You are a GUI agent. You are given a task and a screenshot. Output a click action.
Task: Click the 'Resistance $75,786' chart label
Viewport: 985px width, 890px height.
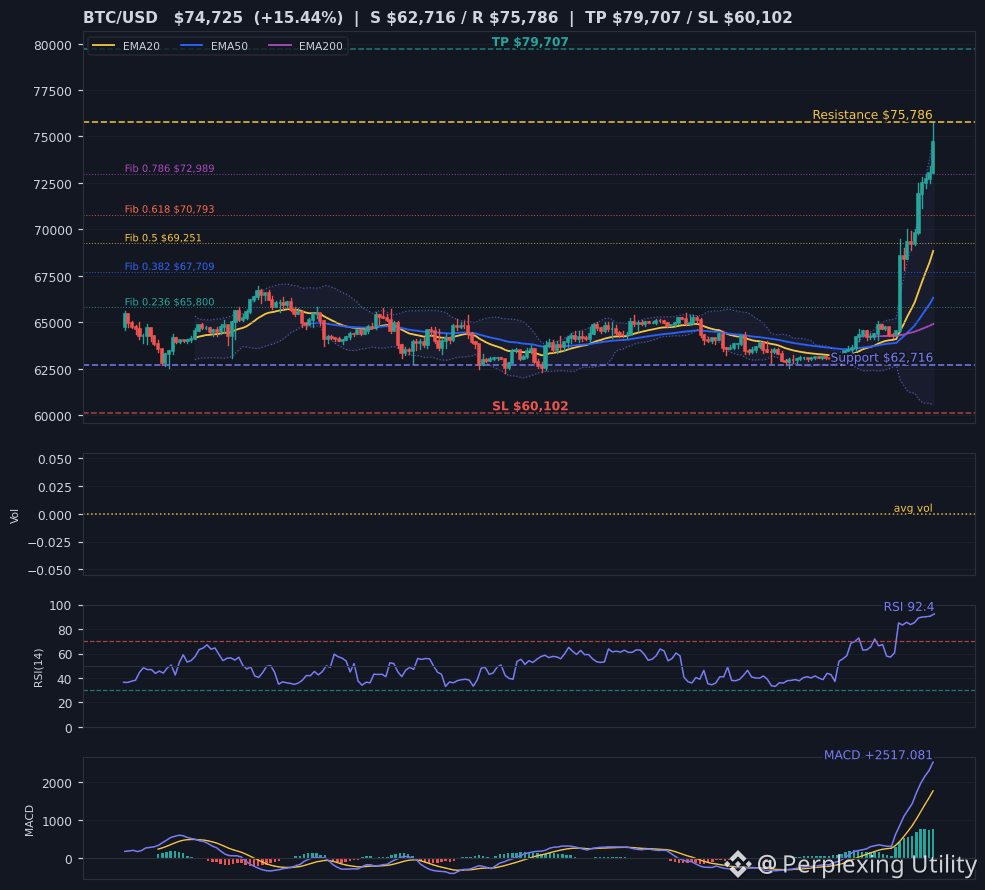[x=872, y=115]
